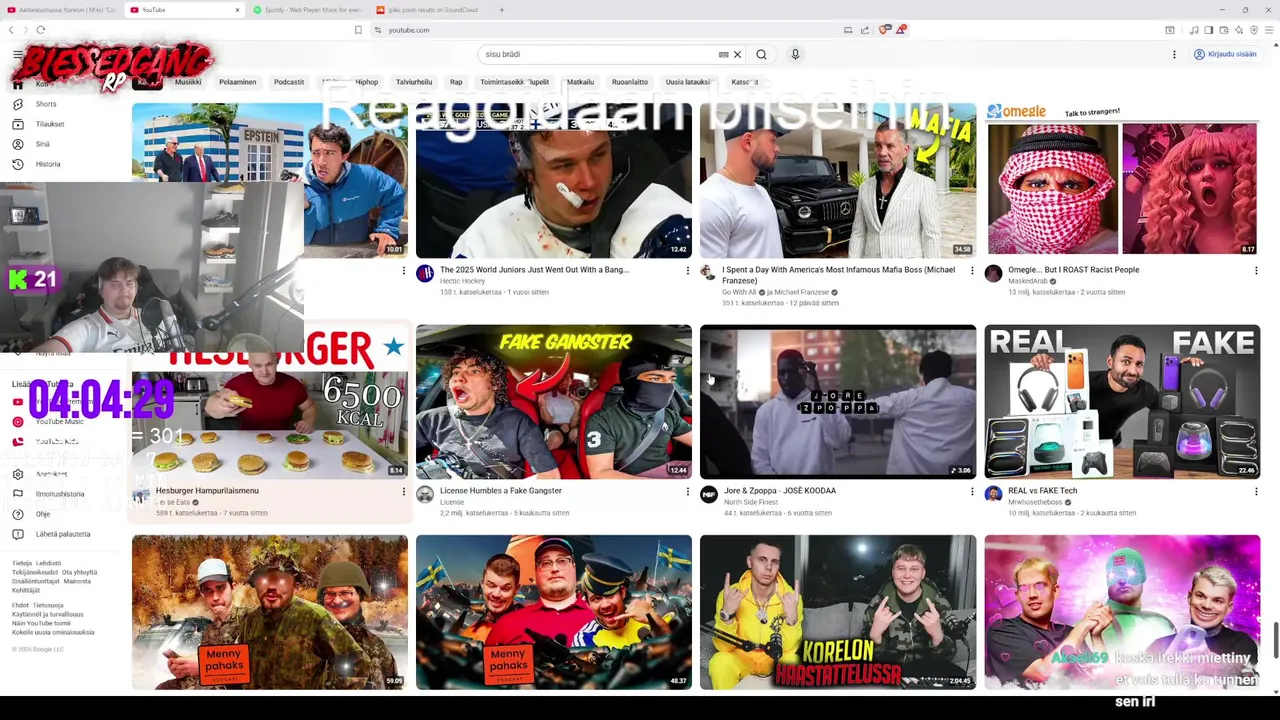Open License Humbles a Fake Gangster title

point(501,491)
